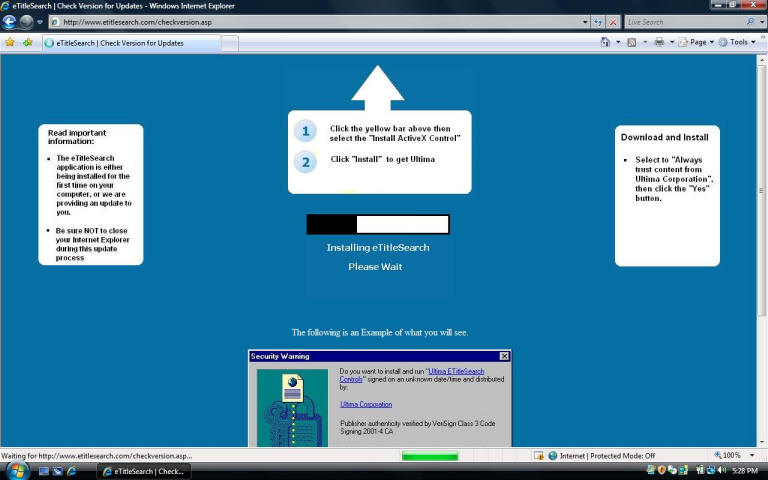Open the zoom level dropdown arrow
The width and height of the screenshot is (768, 480).
[x=752, y=456]
